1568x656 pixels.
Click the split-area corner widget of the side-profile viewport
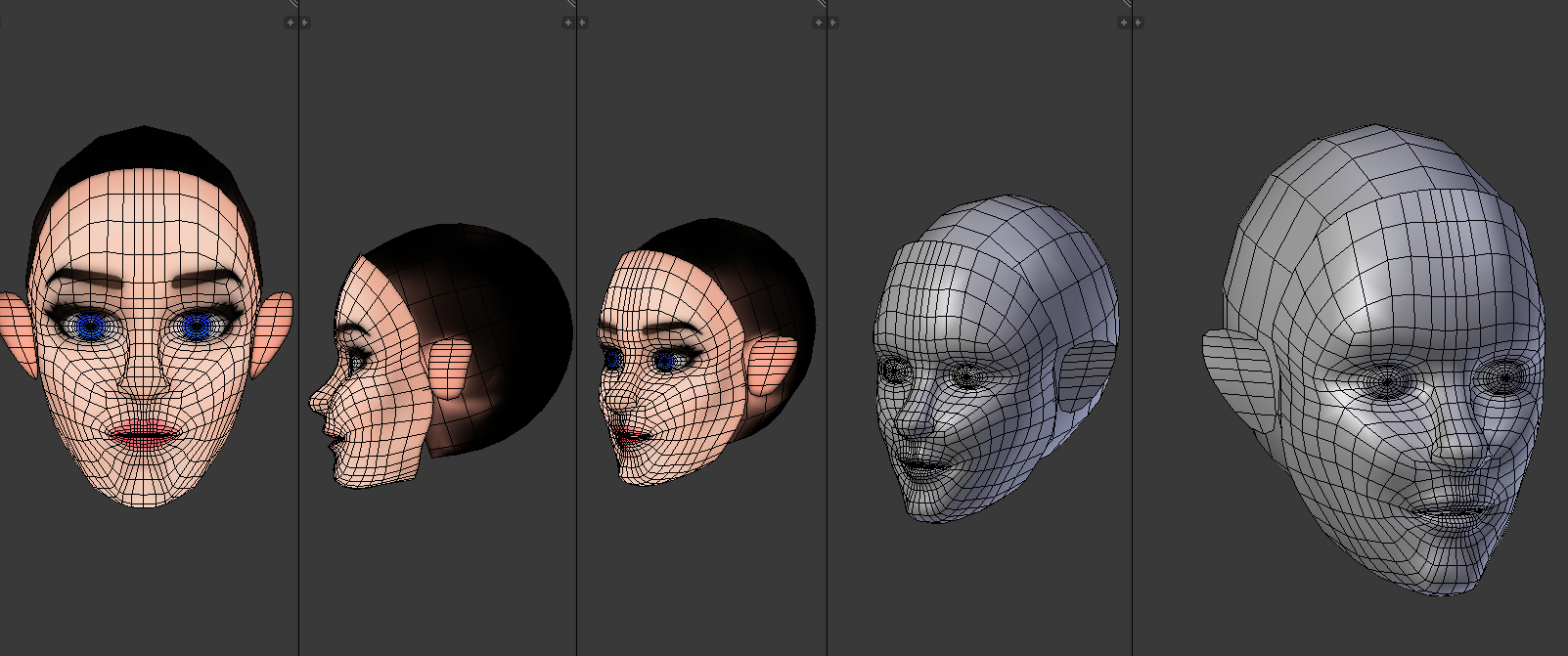(570, 4)
